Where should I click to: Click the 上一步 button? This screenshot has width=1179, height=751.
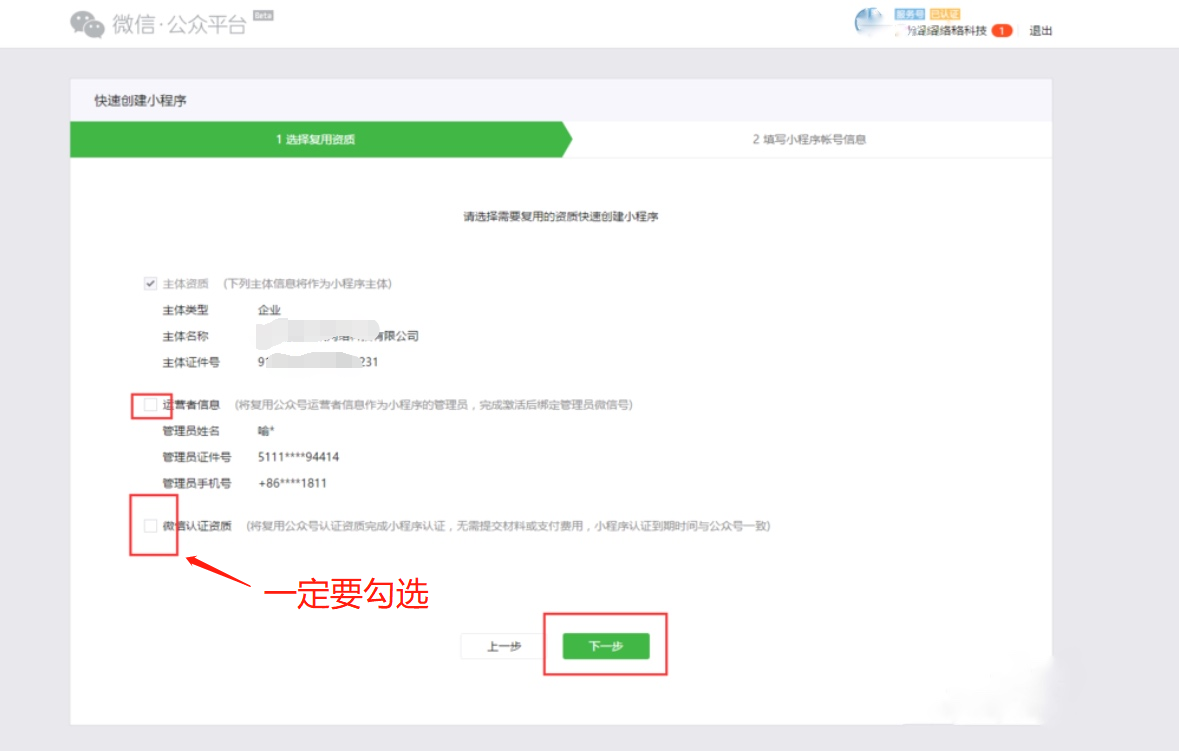(504, 647)
